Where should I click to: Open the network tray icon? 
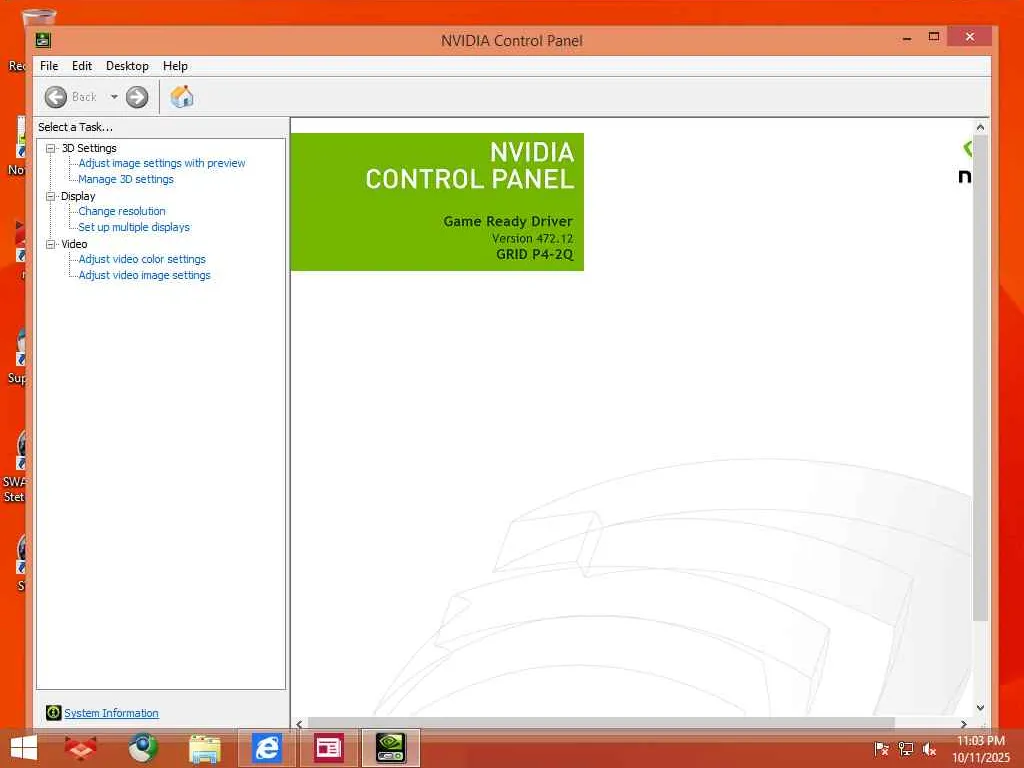tap(905, 749)
